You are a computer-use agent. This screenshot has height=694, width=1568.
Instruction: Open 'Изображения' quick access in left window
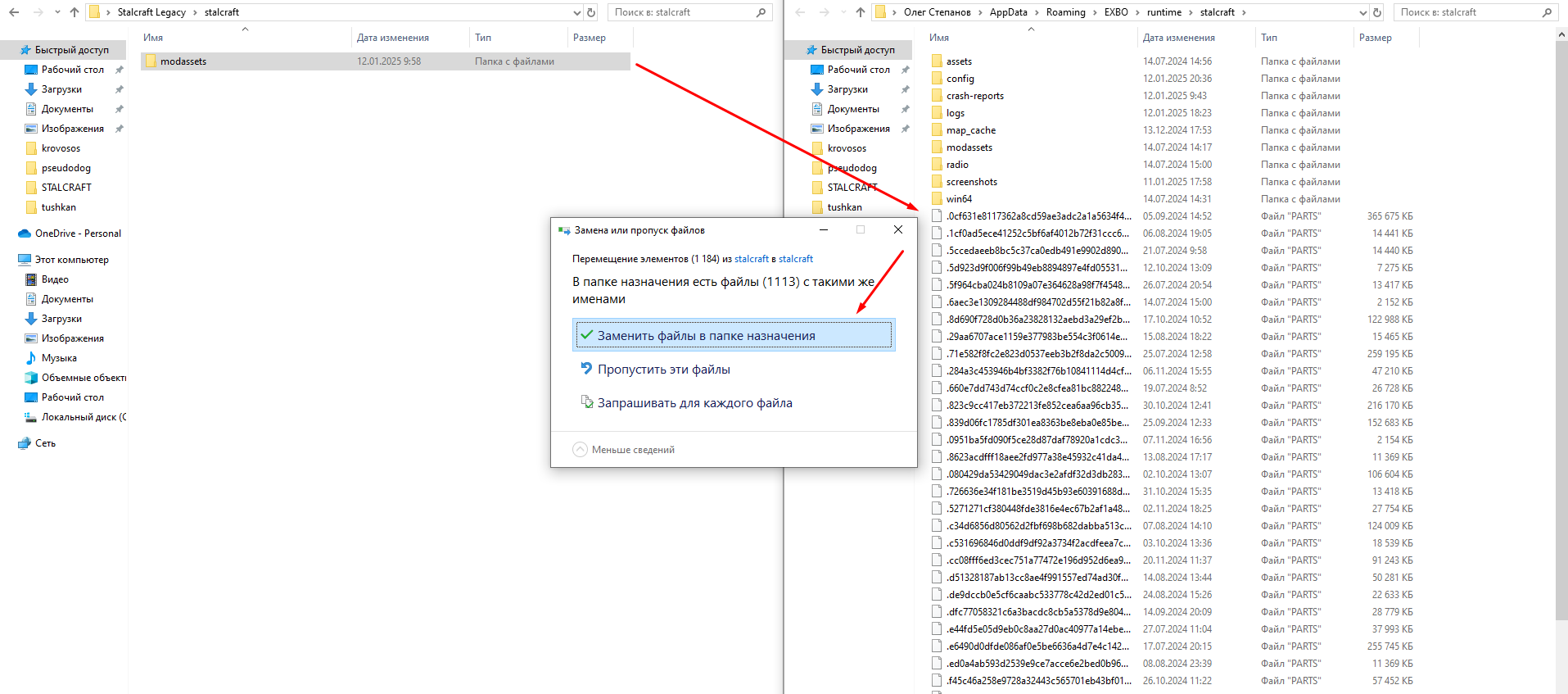72,129
